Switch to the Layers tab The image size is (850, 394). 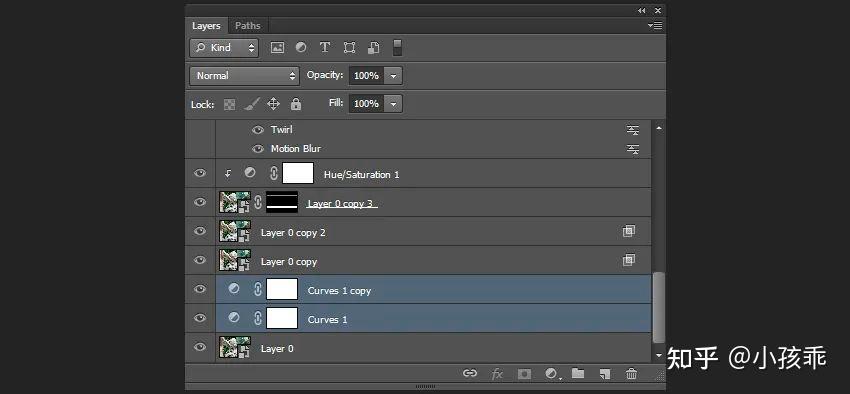coord(207,26)
